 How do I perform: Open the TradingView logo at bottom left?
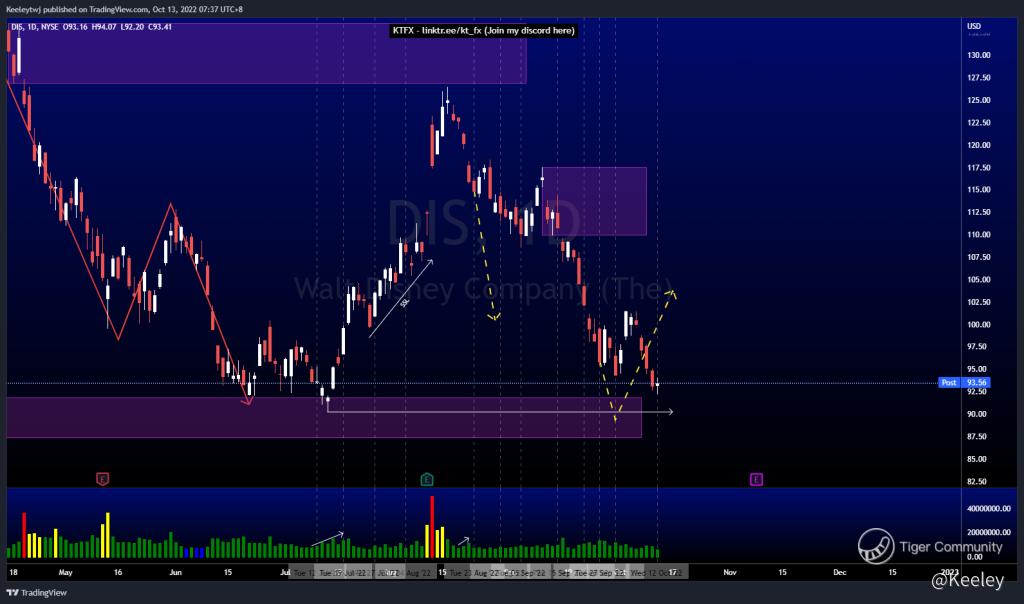tap(37, 593)
